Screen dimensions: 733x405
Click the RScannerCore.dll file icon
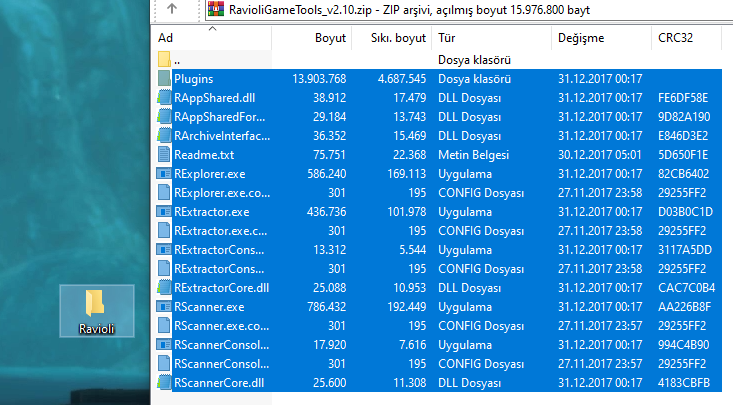[x=164, y=383]
